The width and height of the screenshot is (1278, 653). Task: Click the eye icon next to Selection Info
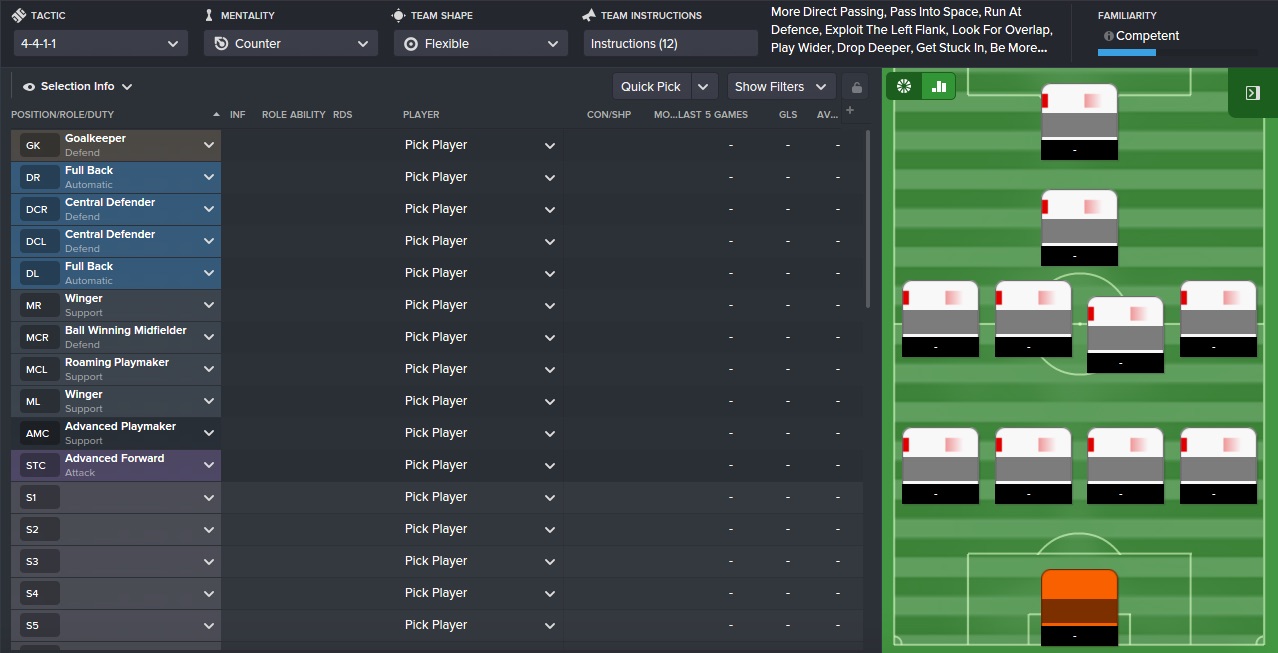click(29, 87)
